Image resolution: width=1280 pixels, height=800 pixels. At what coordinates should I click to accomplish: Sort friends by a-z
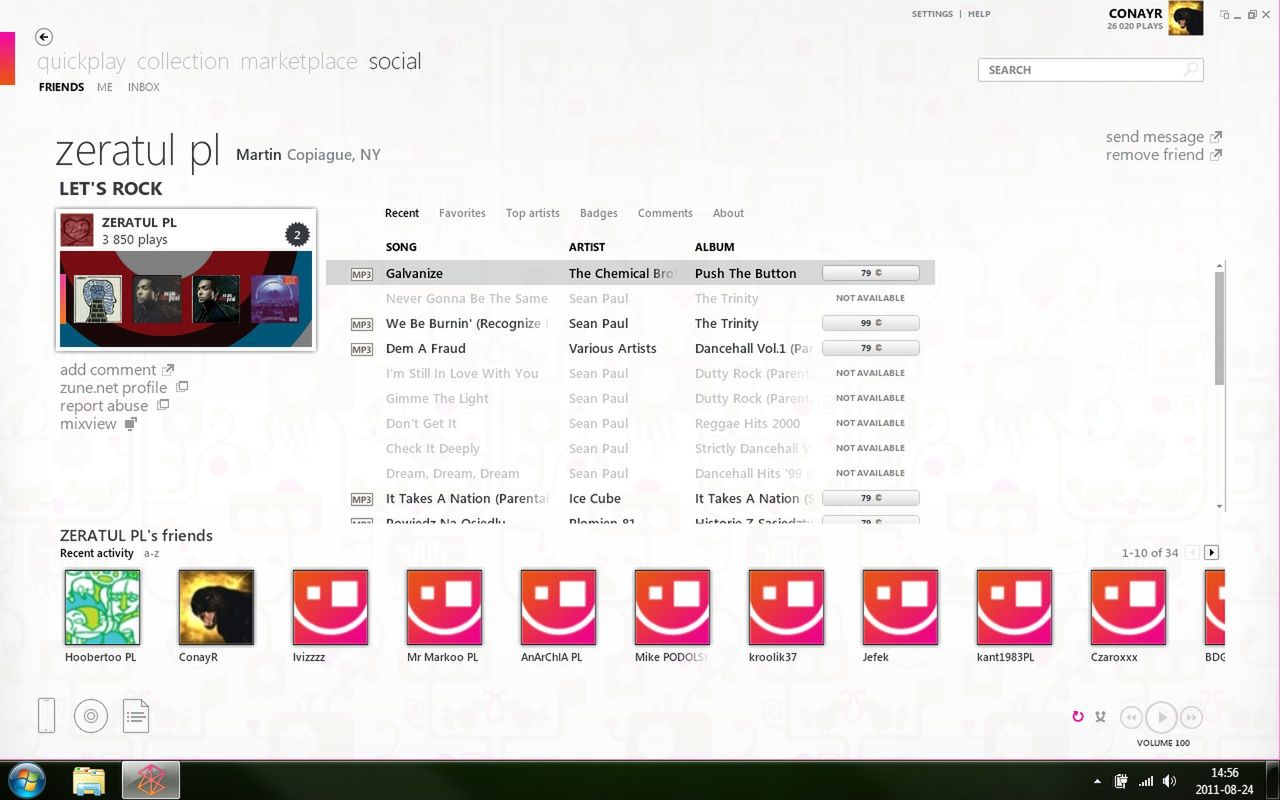151,553
